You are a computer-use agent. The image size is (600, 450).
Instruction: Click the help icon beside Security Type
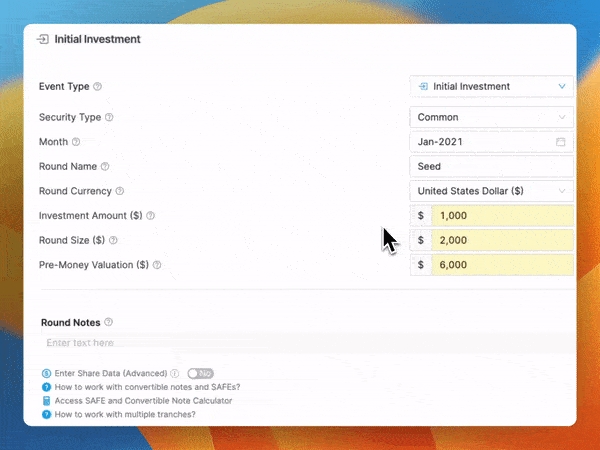tap(109, 118)
